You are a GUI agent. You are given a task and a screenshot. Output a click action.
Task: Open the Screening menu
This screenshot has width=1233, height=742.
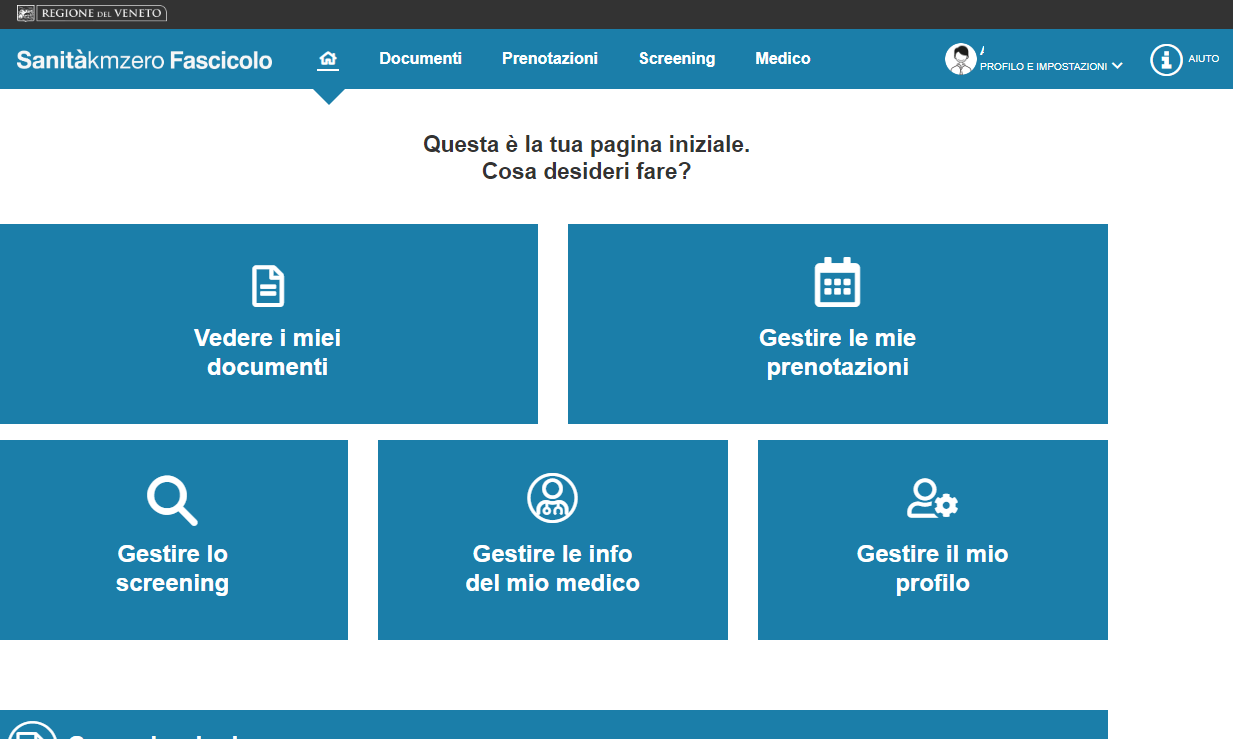coord(677,59)
